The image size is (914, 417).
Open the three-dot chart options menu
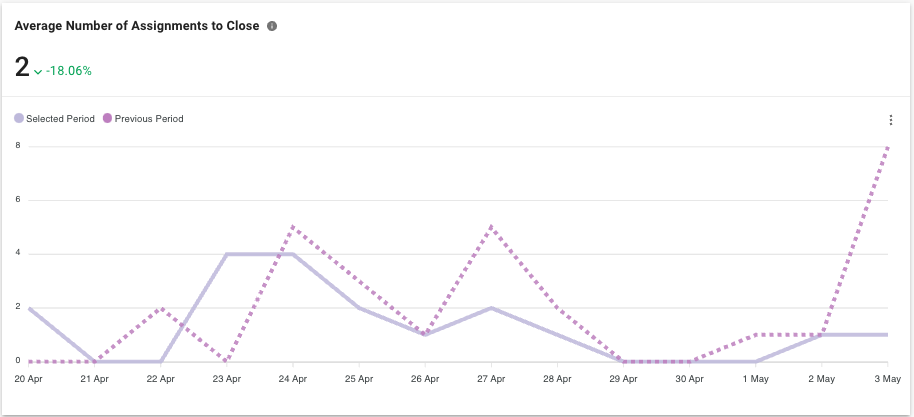[890, 120]
